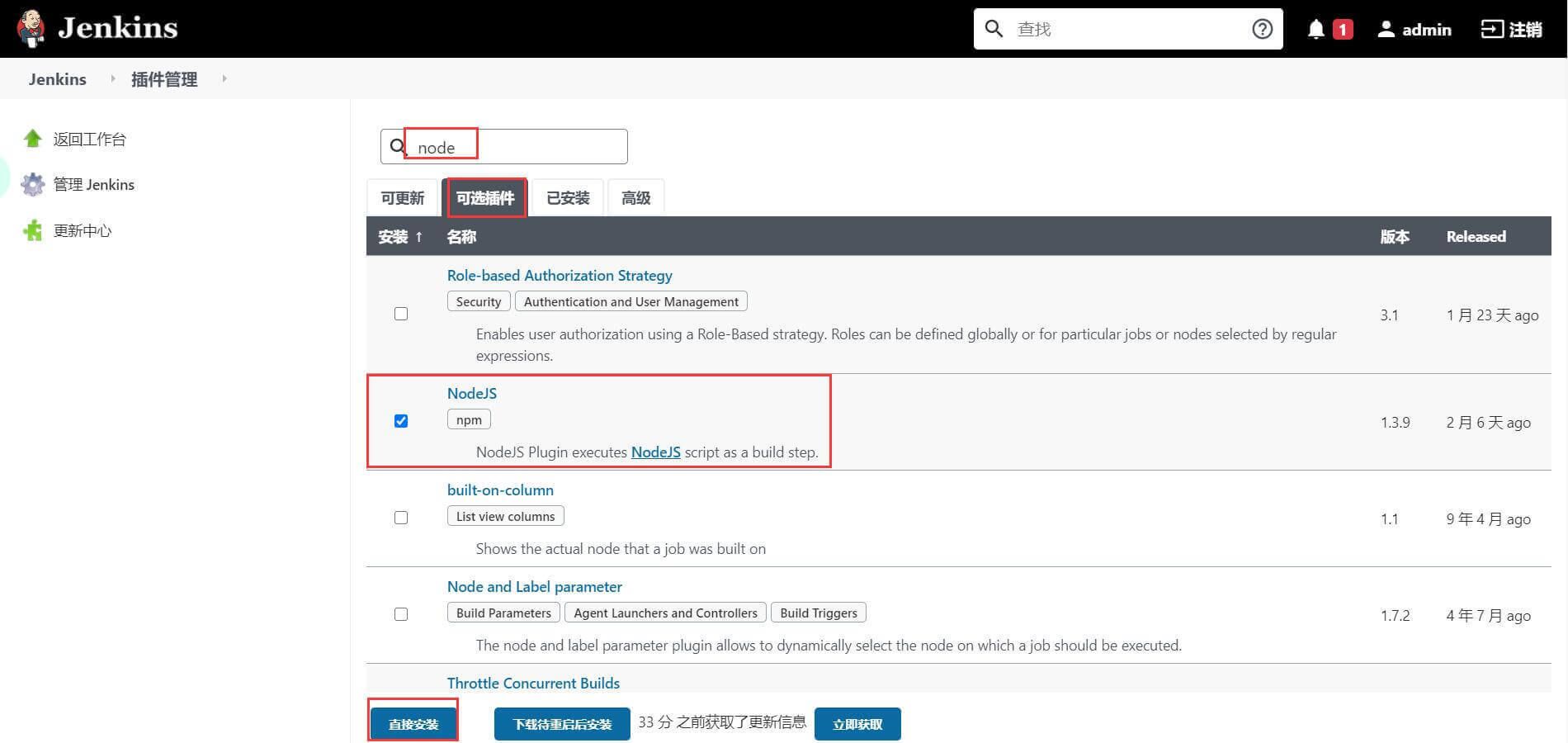Click the Jenkins butler logo icon
The width and height of the screenshot is (1568, 743).
point(31,28)
